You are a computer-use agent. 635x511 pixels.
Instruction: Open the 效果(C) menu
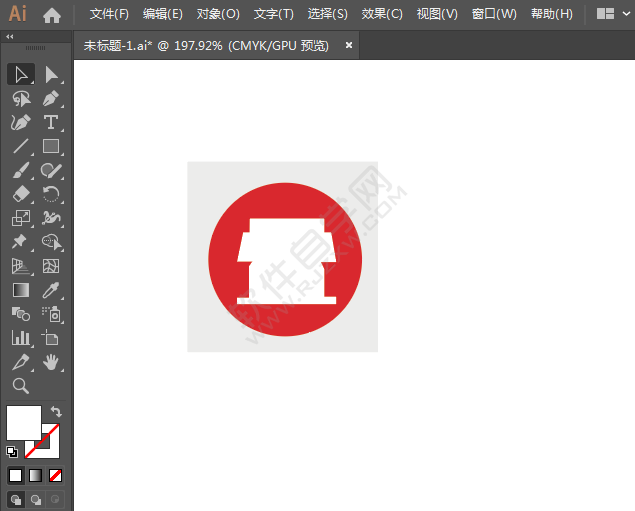point(382,14)
